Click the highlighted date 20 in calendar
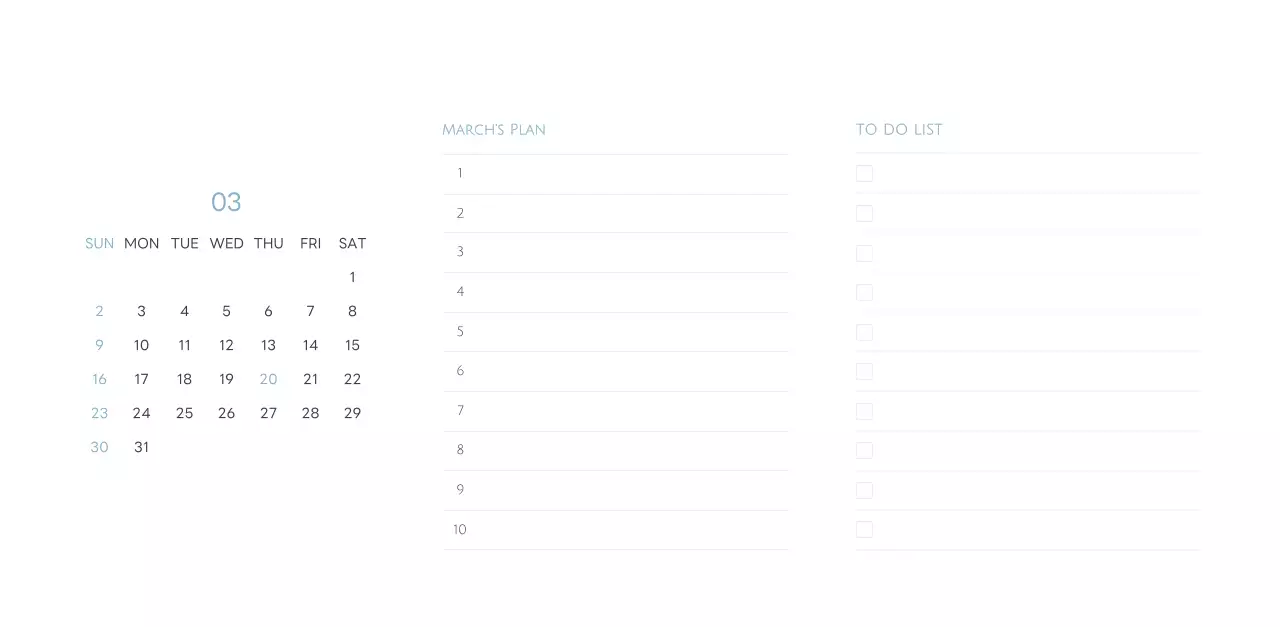 coord(268,379)
